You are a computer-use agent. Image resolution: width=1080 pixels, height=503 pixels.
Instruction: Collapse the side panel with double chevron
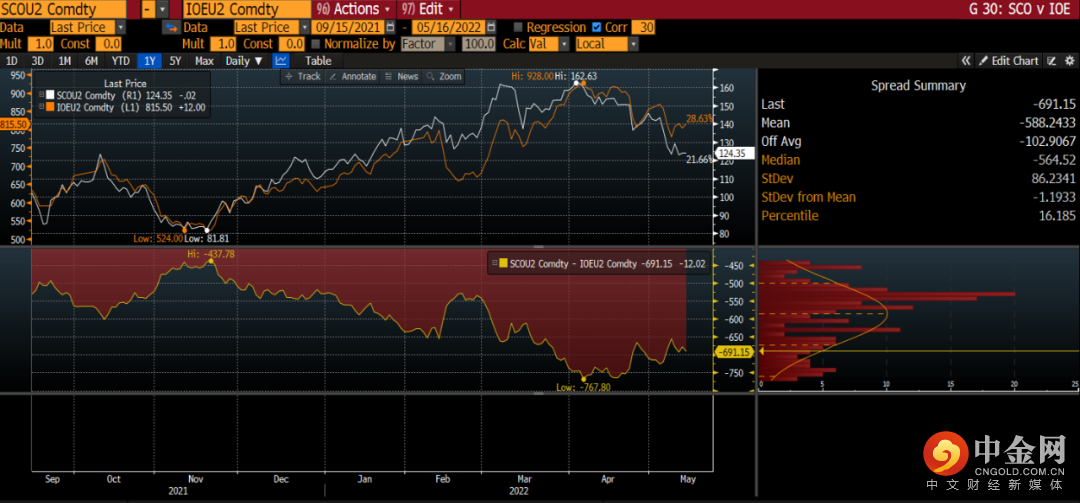click(x=966, y=61)
